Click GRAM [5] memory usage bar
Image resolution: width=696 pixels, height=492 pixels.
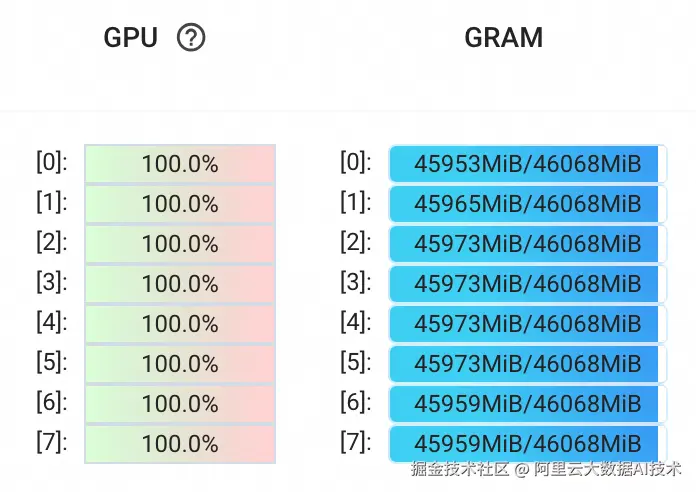click(527, 364)
